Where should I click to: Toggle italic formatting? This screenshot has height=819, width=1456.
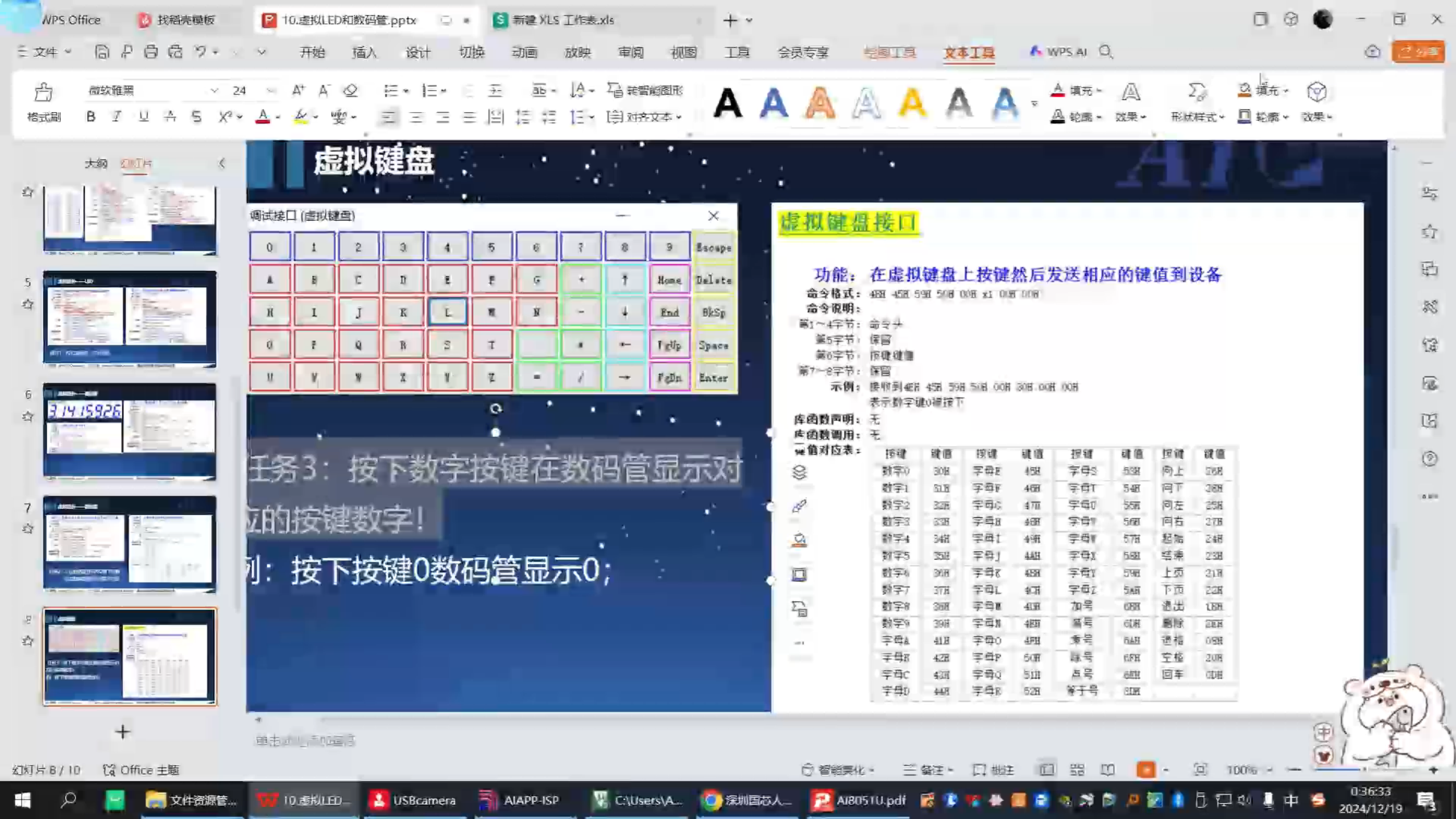(x=117, y=117)
